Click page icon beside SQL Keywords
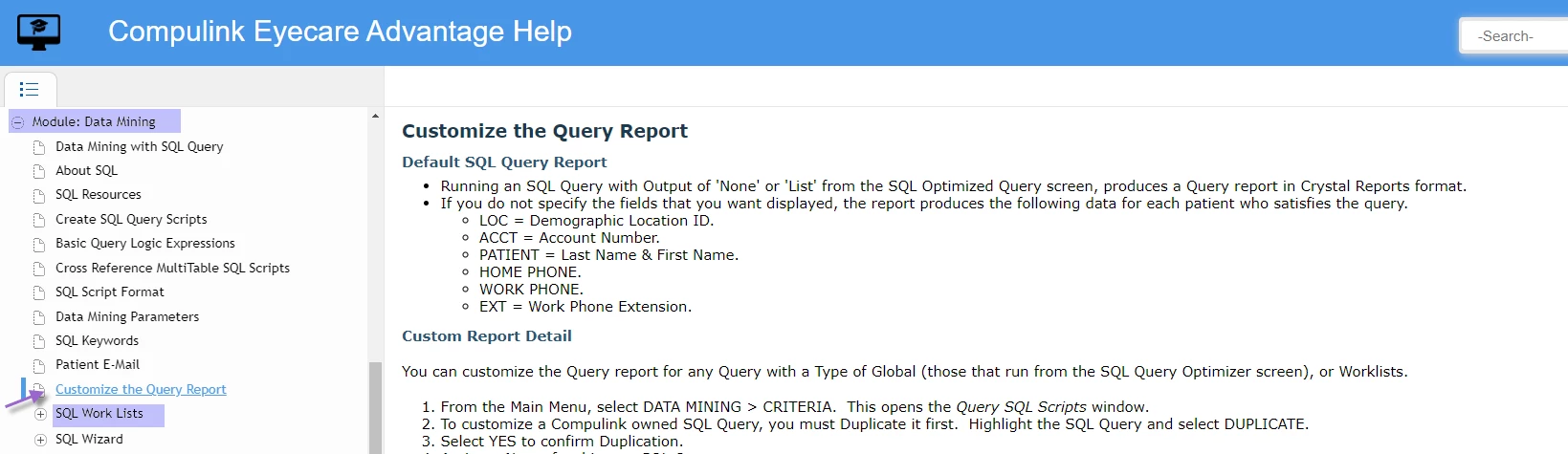This screenshot has width=1568, height=454. pos(39,341)
